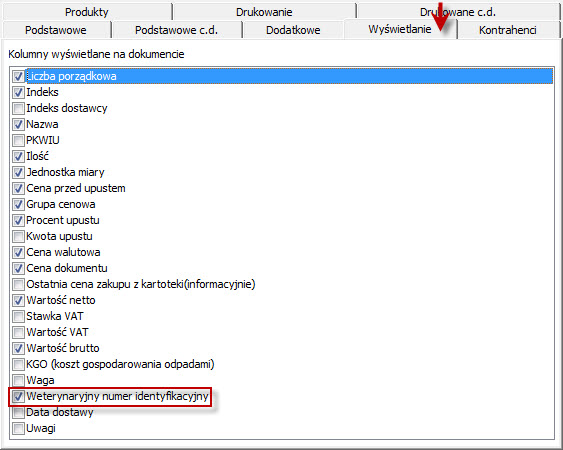Uncheck the Liczba porządkowa checkbox

tap(18, 76)
